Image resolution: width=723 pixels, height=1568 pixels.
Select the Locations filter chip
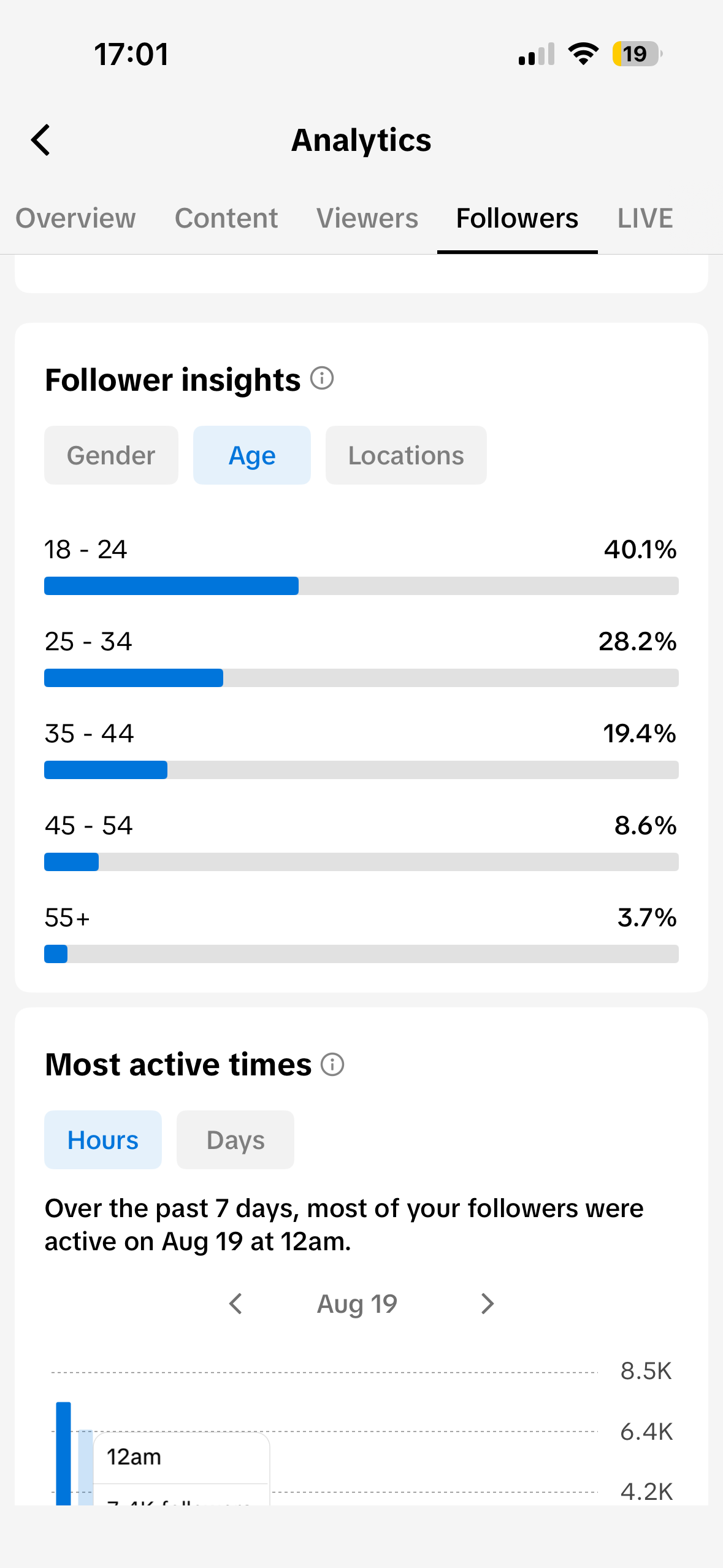pyautogui.click(x=406, y=455)
